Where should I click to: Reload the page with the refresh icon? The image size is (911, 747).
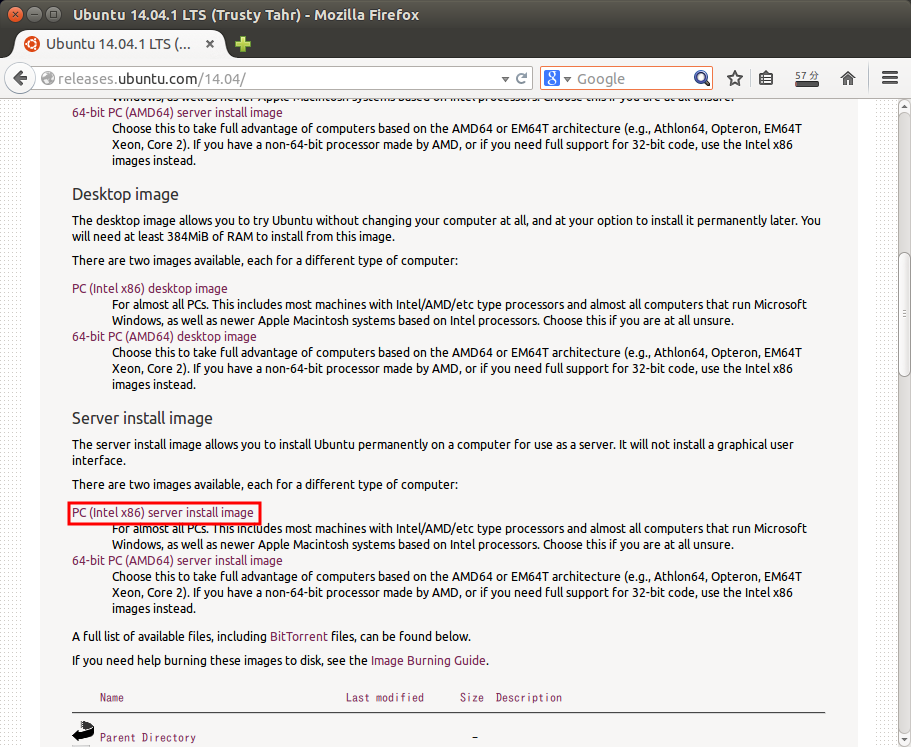point(521,78)
